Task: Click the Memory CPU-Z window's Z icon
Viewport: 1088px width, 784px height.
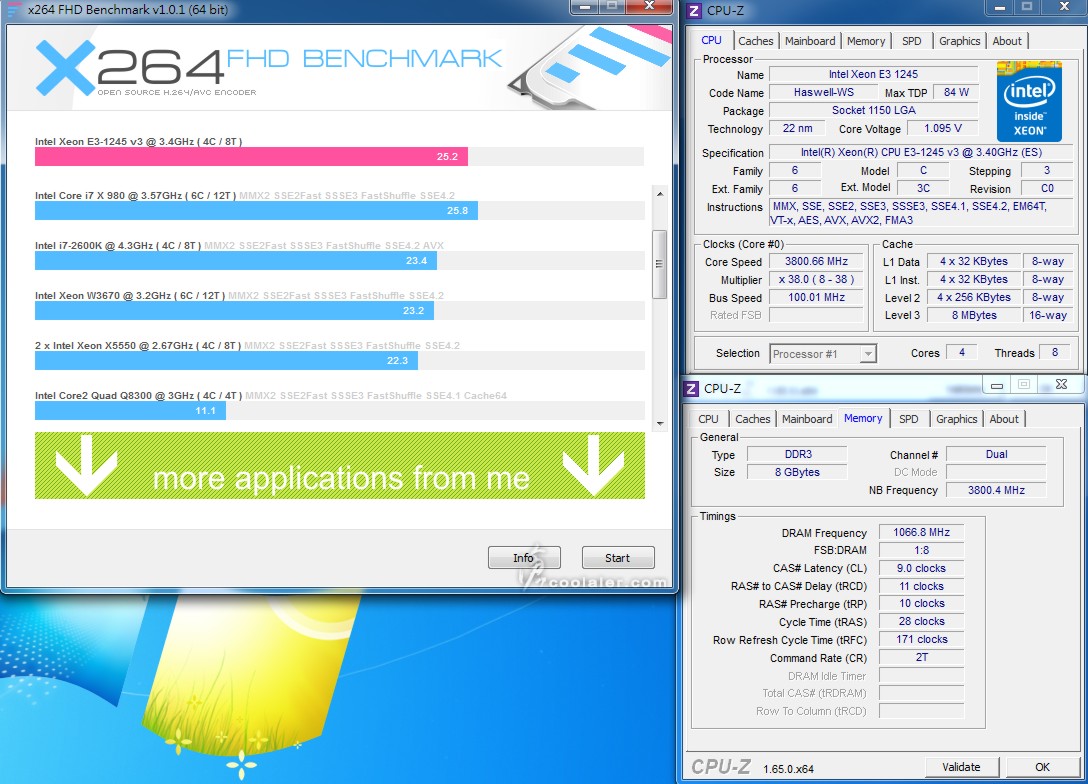Action: coord(690,389)
